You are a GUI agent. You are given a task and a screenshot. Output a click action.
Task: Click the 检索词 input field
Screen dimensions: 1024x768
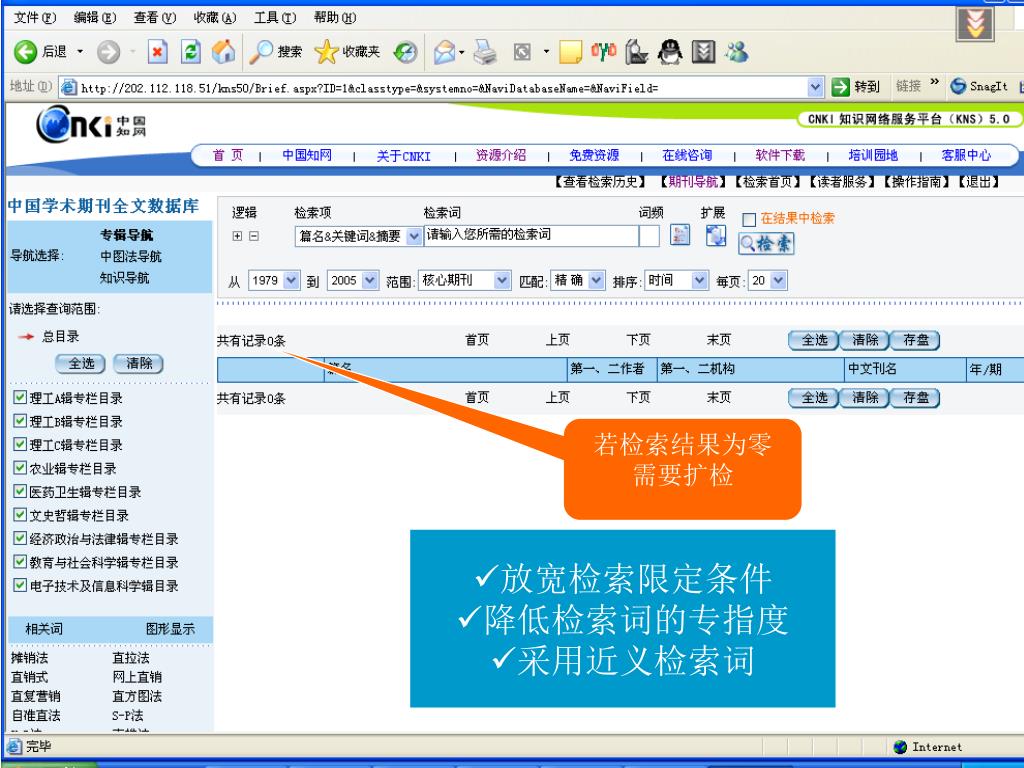tap(531, 236)
